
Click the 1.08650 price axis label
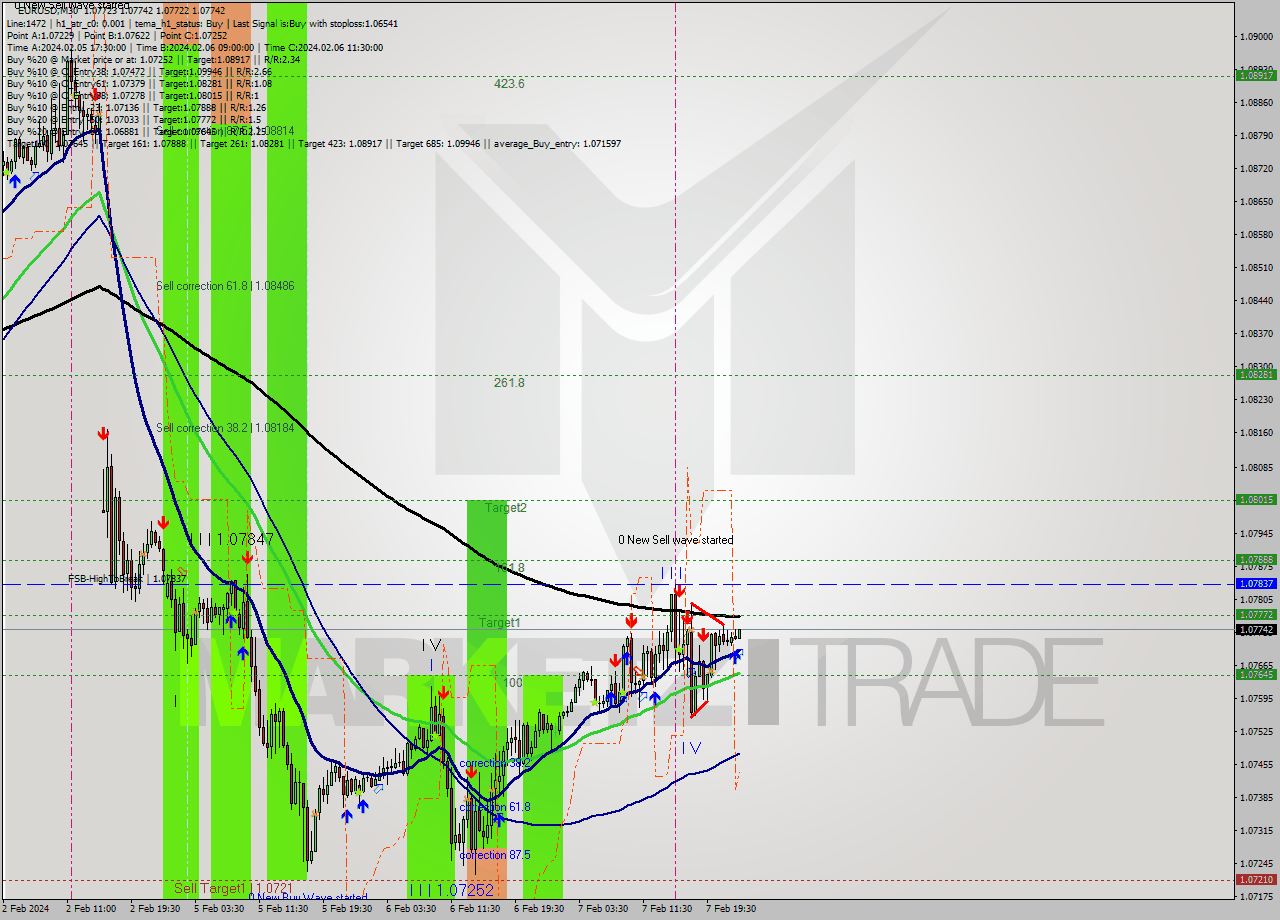1256,201
